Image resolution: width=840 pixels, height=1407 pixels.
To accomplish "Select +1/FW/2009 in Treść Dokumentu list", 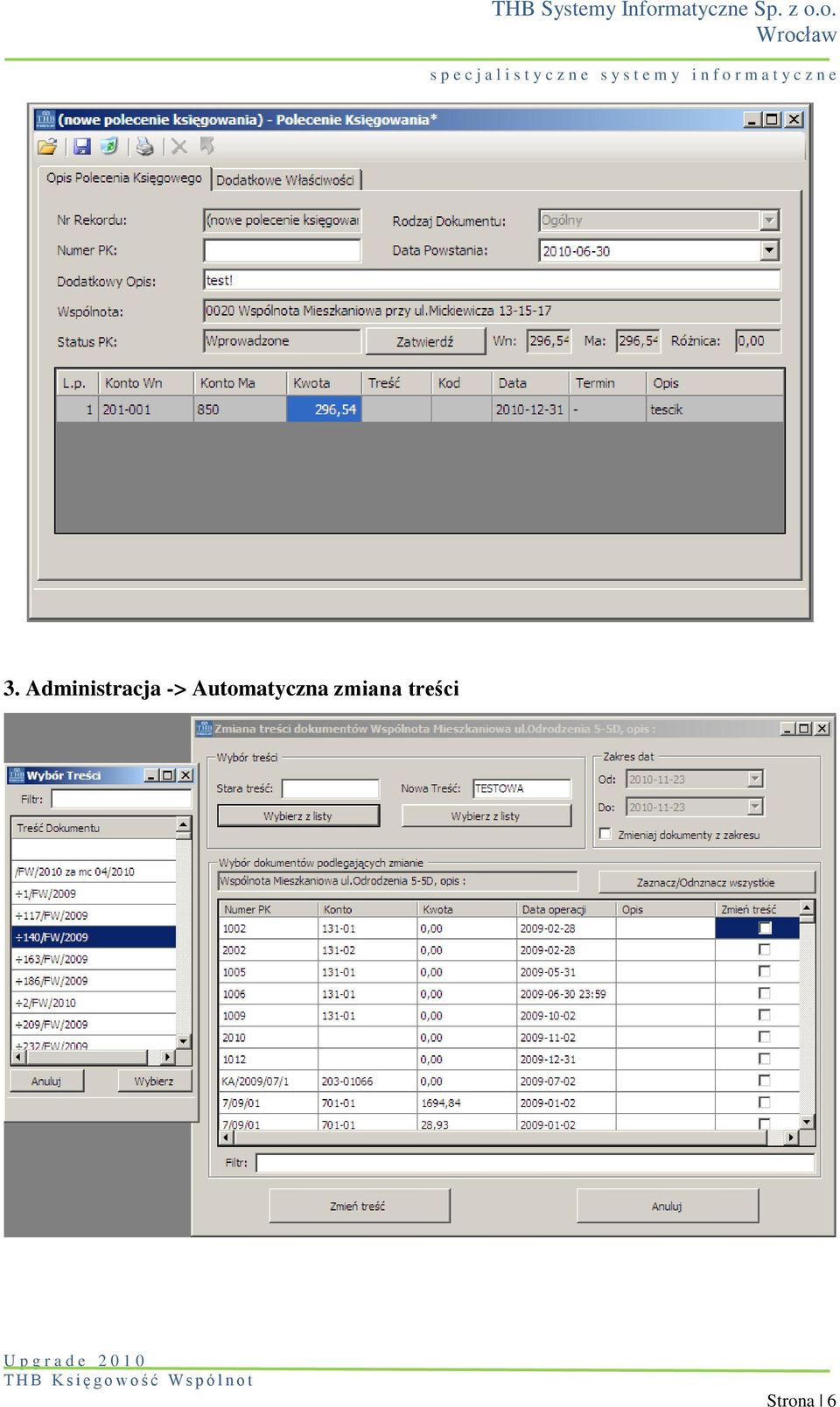I will pyautogui.click(x=94, y=893).
